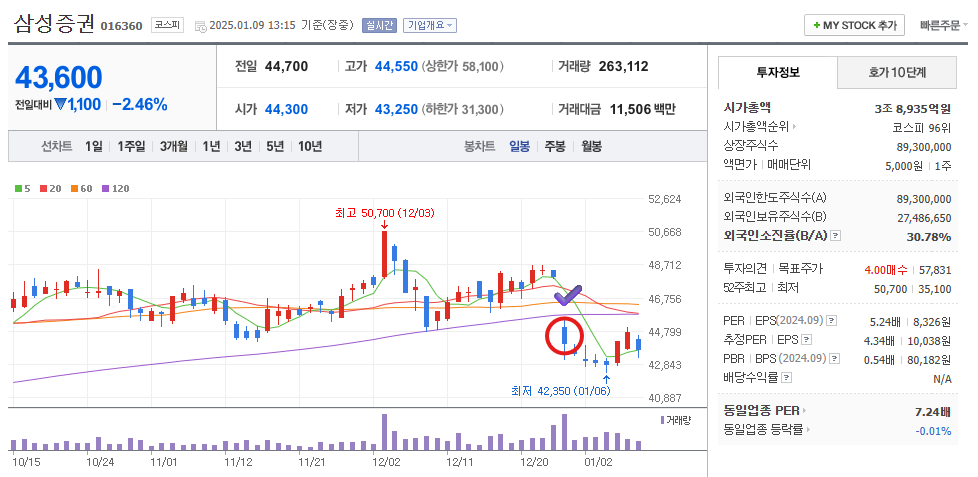The image size is (978, 477).
Task: Click the 거래량 value 263,112
Action: tap(623, 66)
